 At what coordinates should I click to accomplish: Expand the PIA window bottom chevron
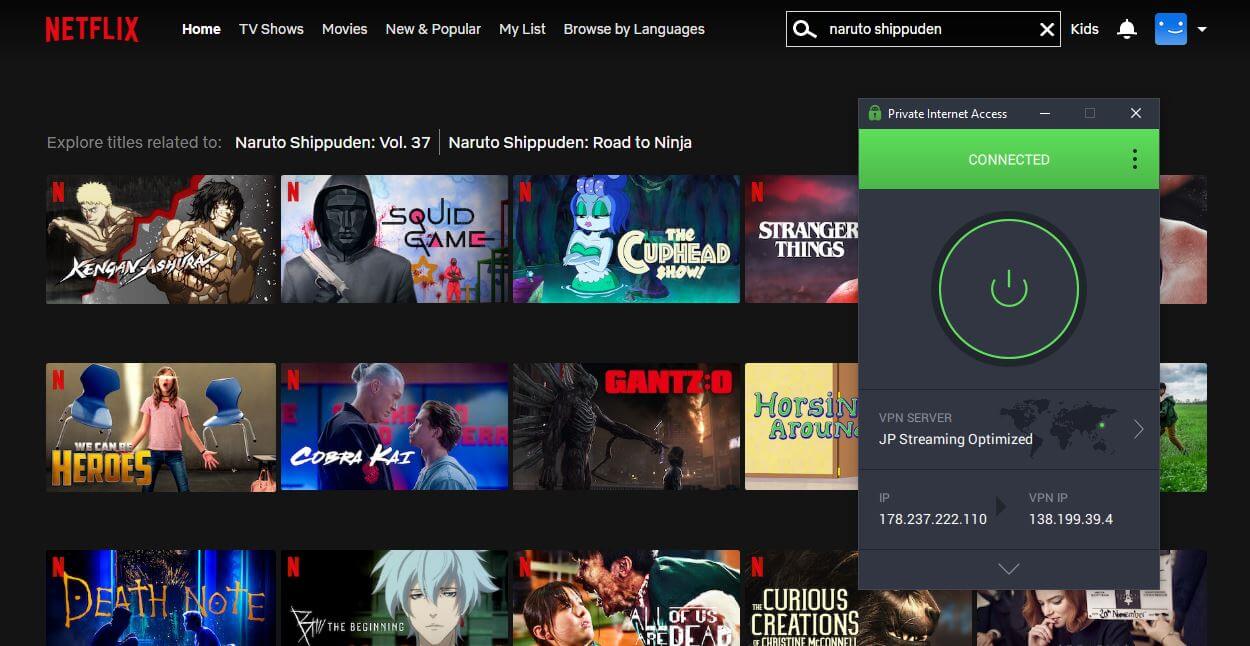point(1009,569)
